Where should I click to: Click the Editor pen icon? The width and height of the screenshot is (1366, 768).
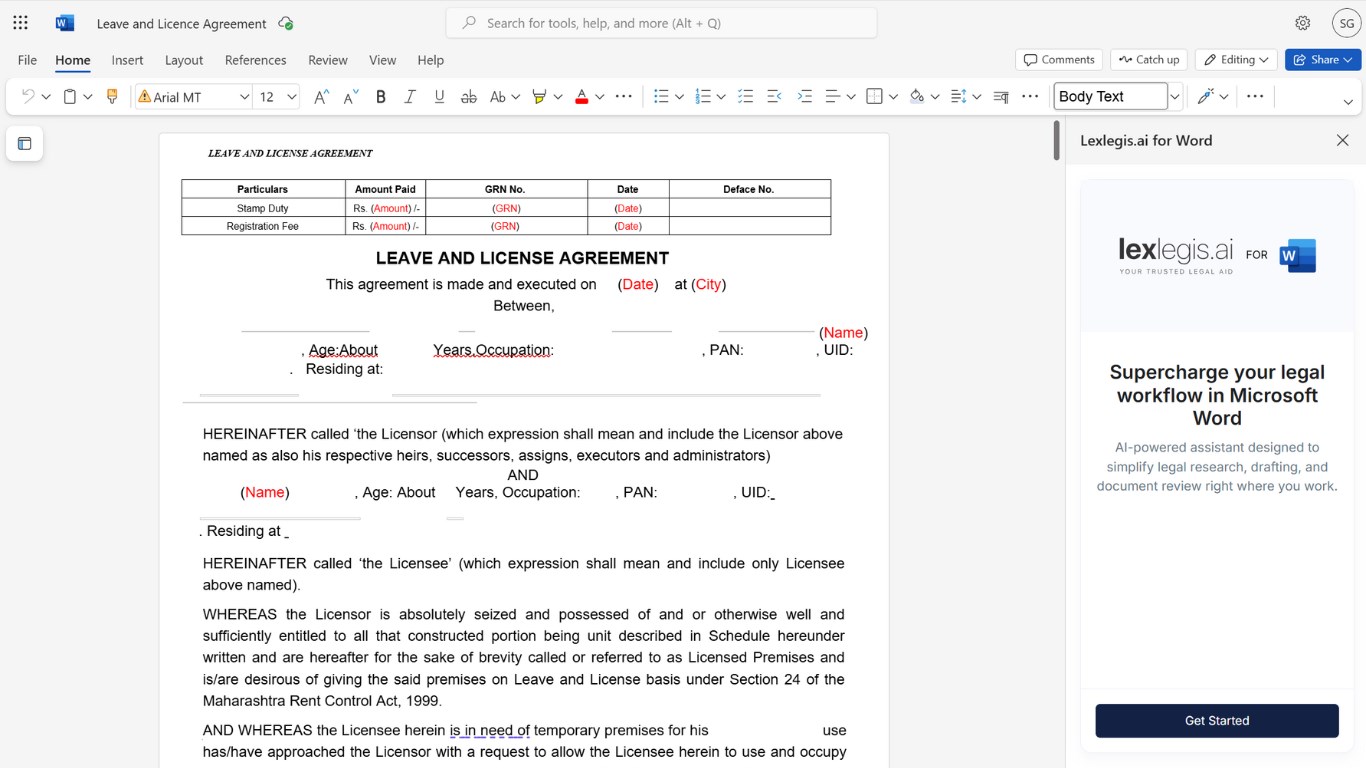click(x=1205, y=97)
